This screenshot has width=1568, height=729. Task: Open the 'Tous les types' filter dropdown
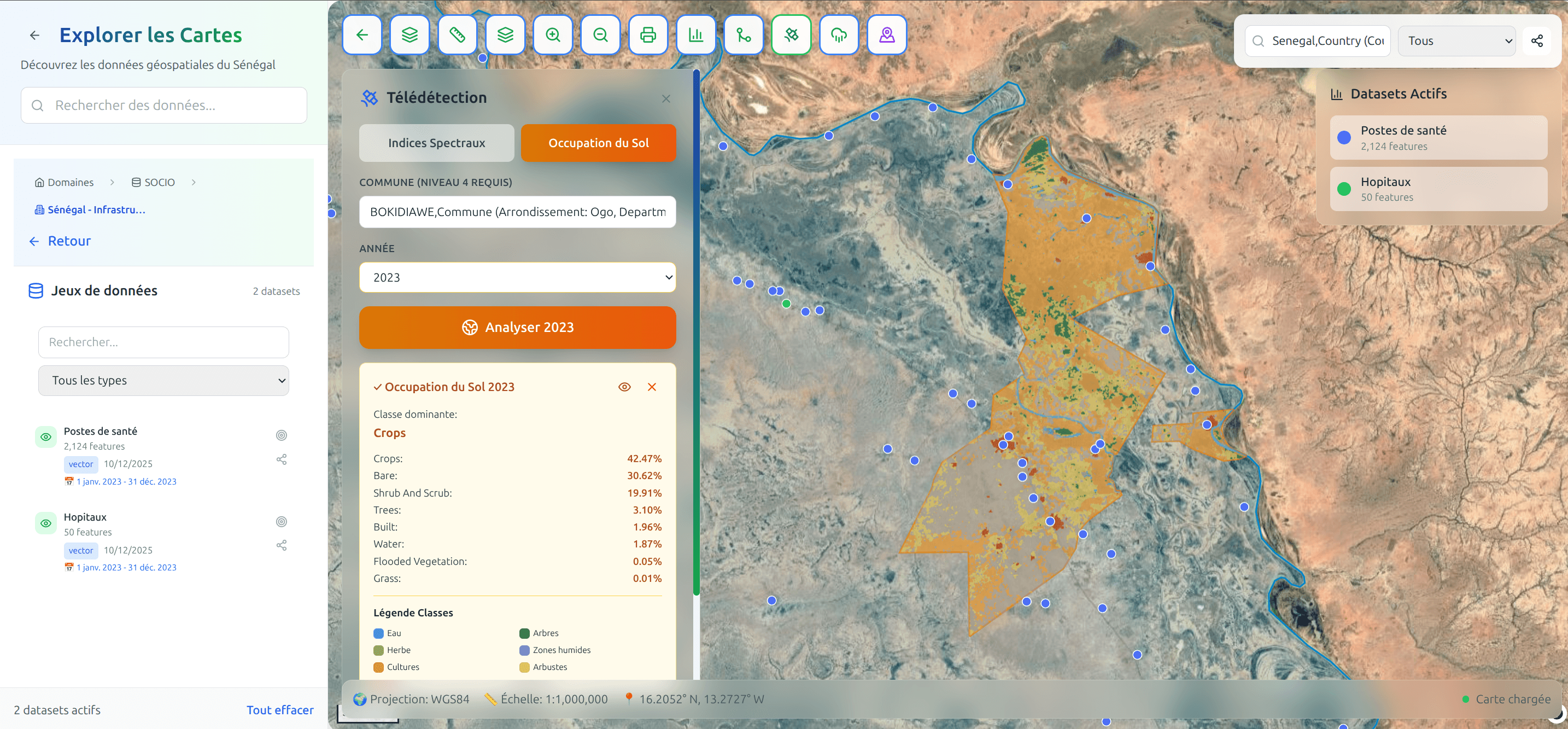point(162,380)
